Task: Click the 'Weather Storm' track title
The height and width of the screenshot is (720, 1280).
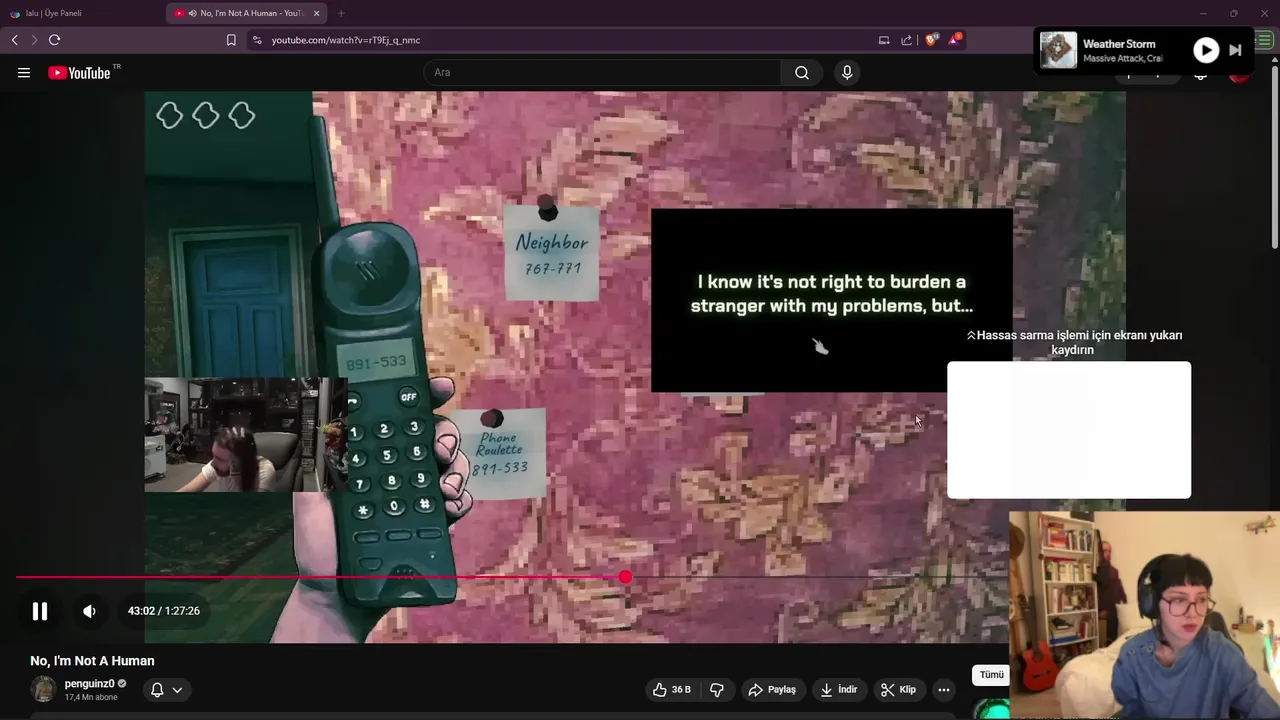Action: [x=1119, y=44]
